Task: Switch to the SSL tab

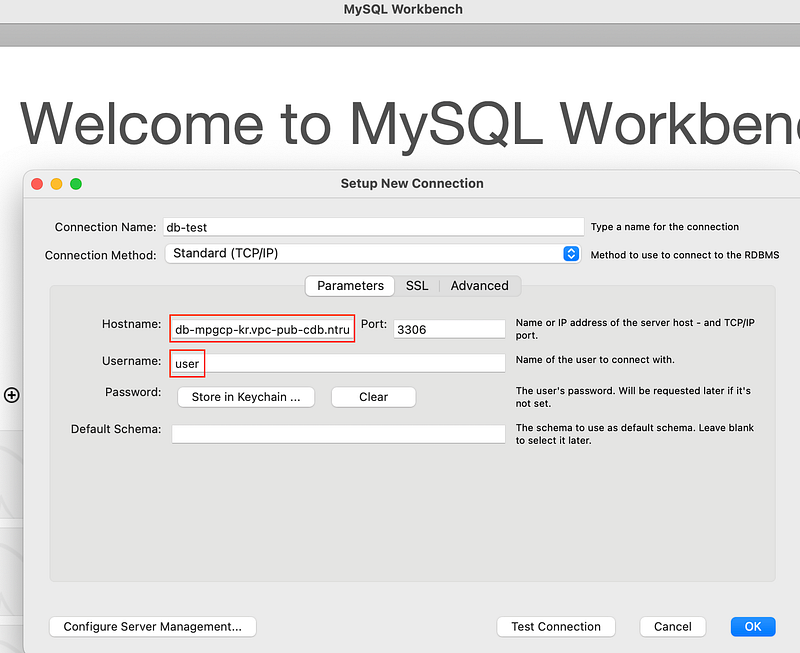Action: [417, 286]
